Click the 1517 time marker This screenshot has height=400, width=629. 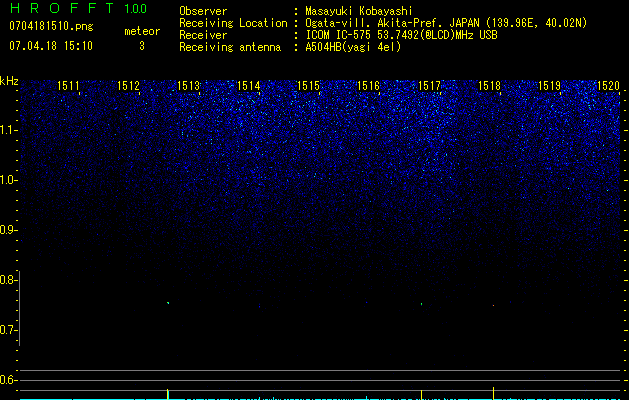coord(429,85)
